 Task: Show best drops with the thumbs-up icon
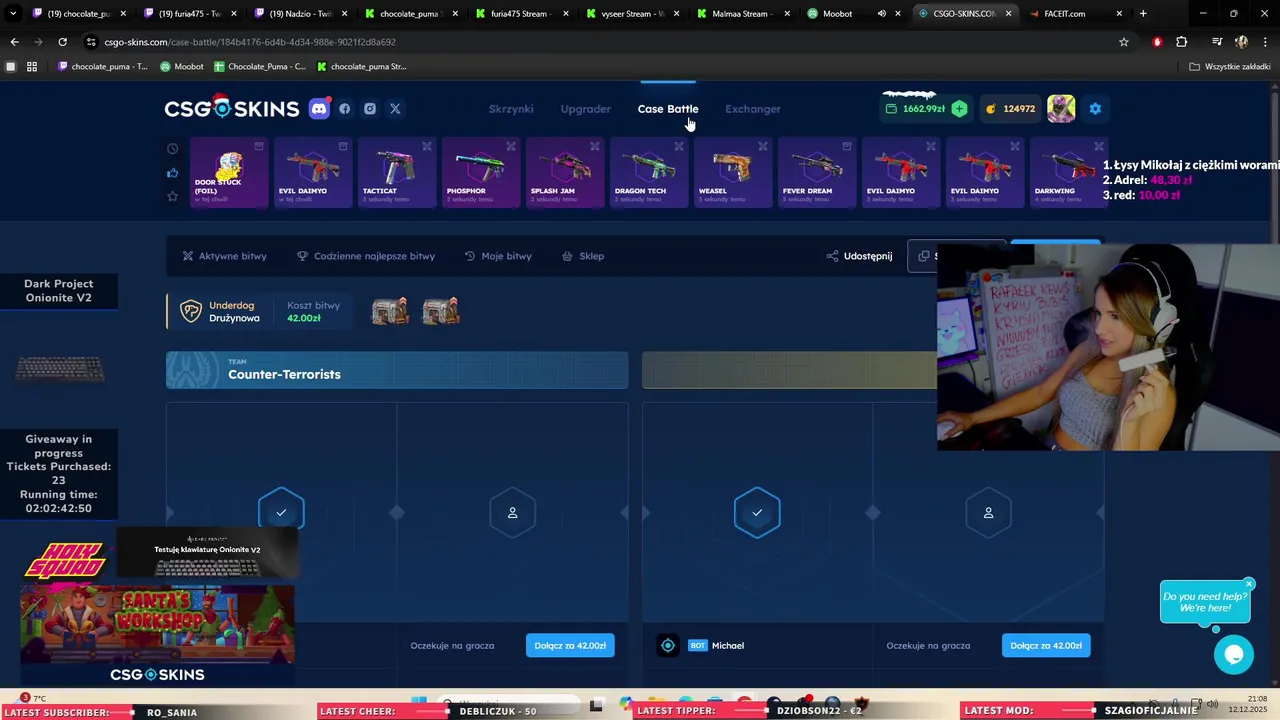(172, 172)
